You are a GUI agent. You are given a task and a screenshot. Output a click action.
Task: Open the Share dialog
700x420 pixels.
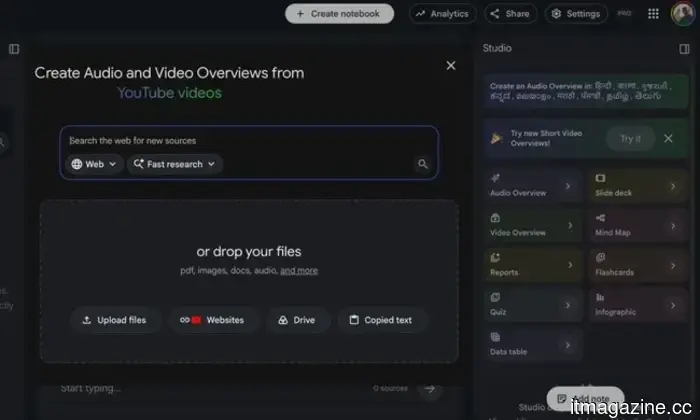click(x=510, y=14)
